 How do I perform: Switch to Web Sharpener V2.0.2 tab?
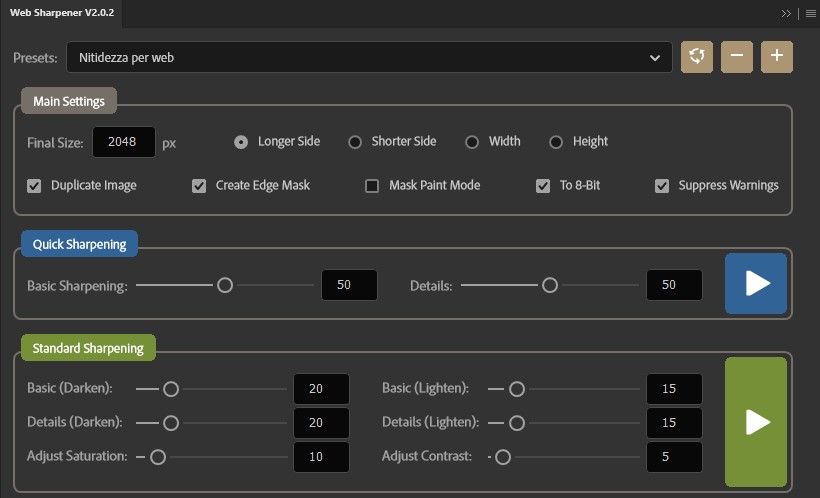pyautogui.click(x=61, y=13)
